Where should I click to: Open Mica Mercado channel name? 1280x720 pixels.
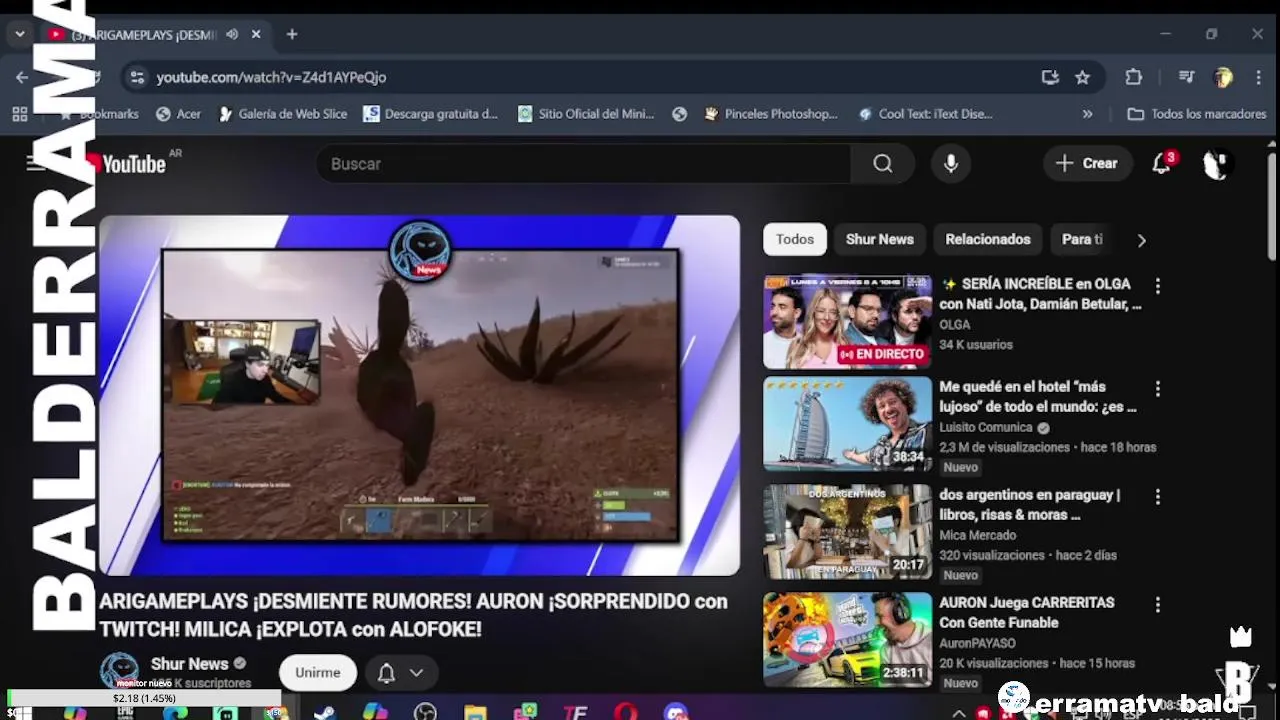(x=978, y=535)
